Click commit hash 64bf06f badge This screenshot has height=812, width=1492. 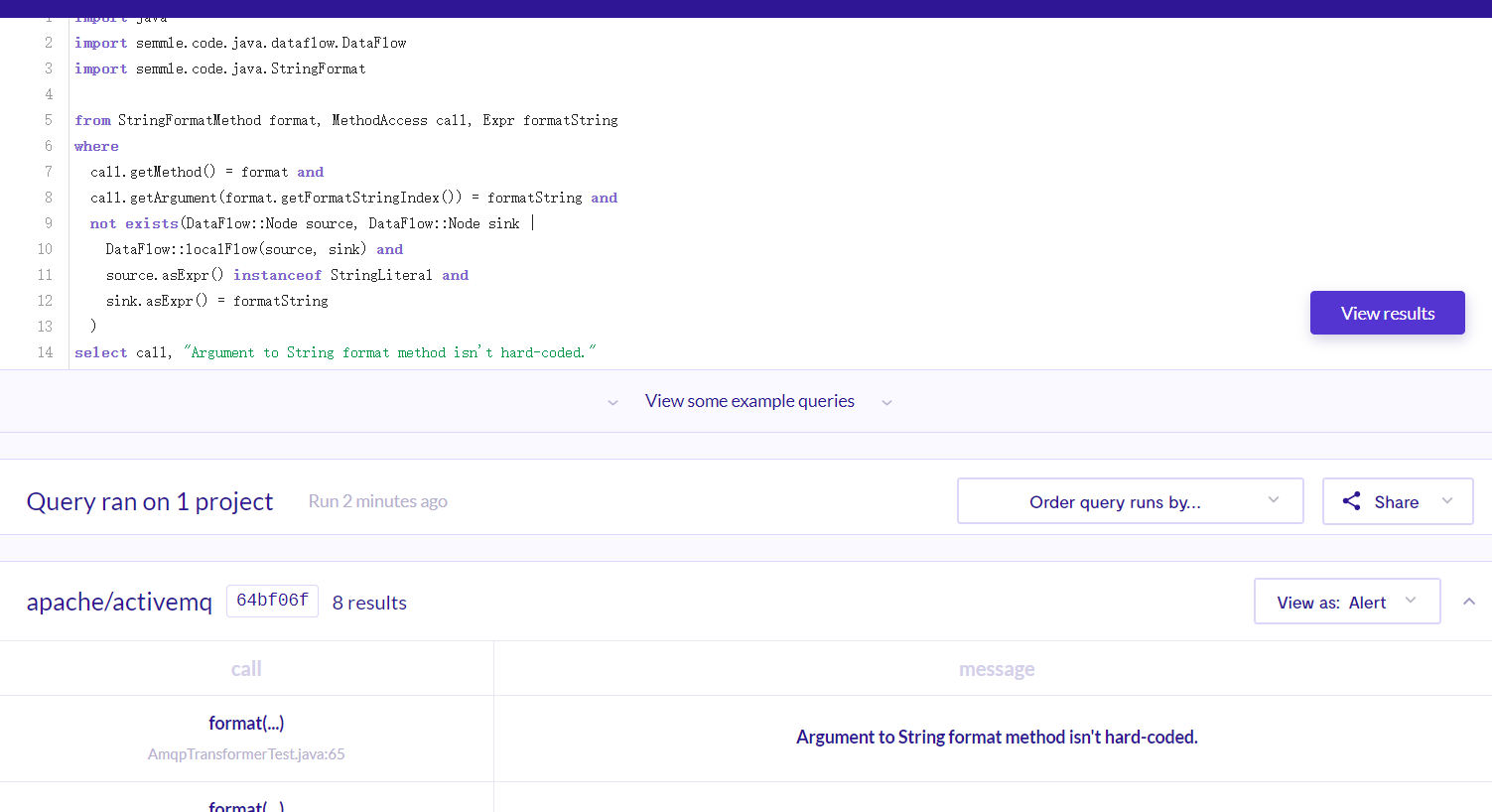[272, 601]
